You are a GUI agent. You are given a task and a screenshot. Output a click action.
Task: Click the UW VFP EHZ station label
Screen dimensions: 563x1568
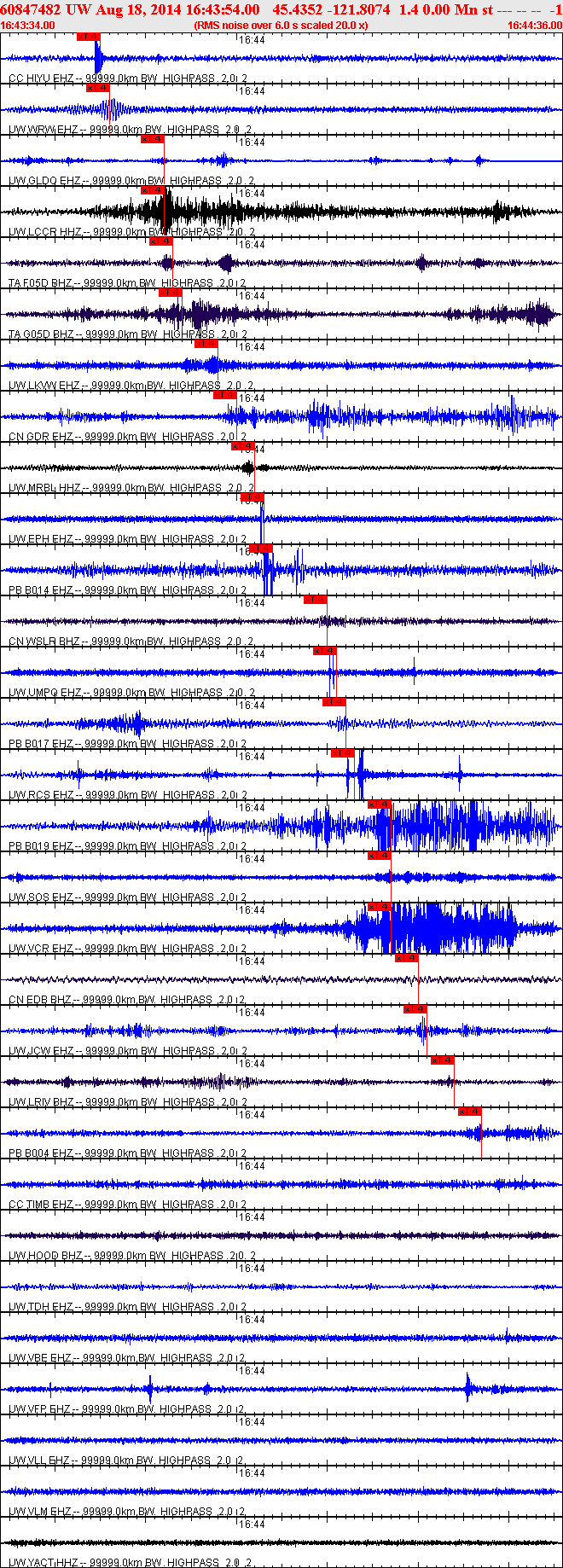click(40, 1409)
